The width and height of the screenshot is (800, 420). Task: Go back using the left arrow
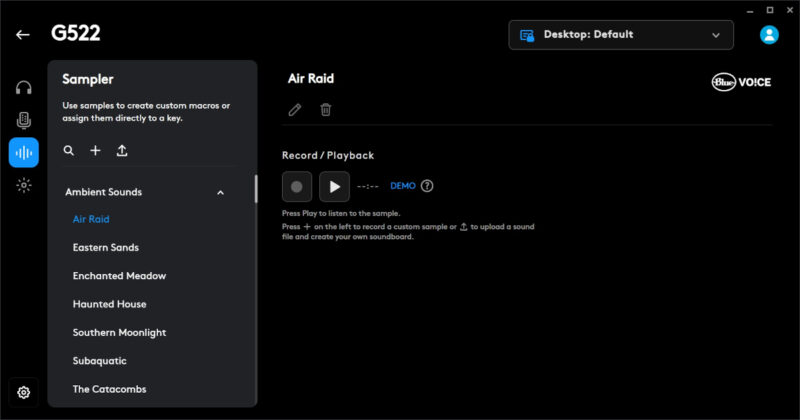(x=22, y=35)
